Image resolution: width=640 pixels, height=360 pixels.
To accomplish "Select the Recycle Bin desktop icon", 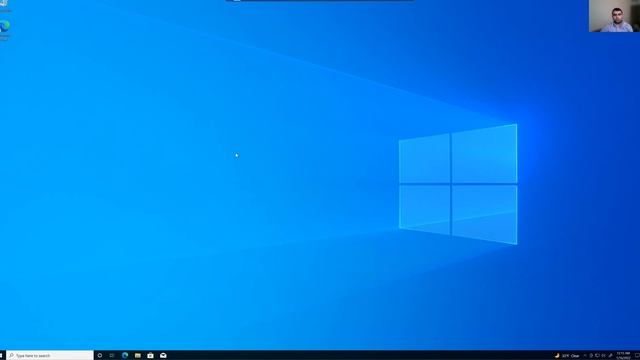I will click(x=5, y=6).
